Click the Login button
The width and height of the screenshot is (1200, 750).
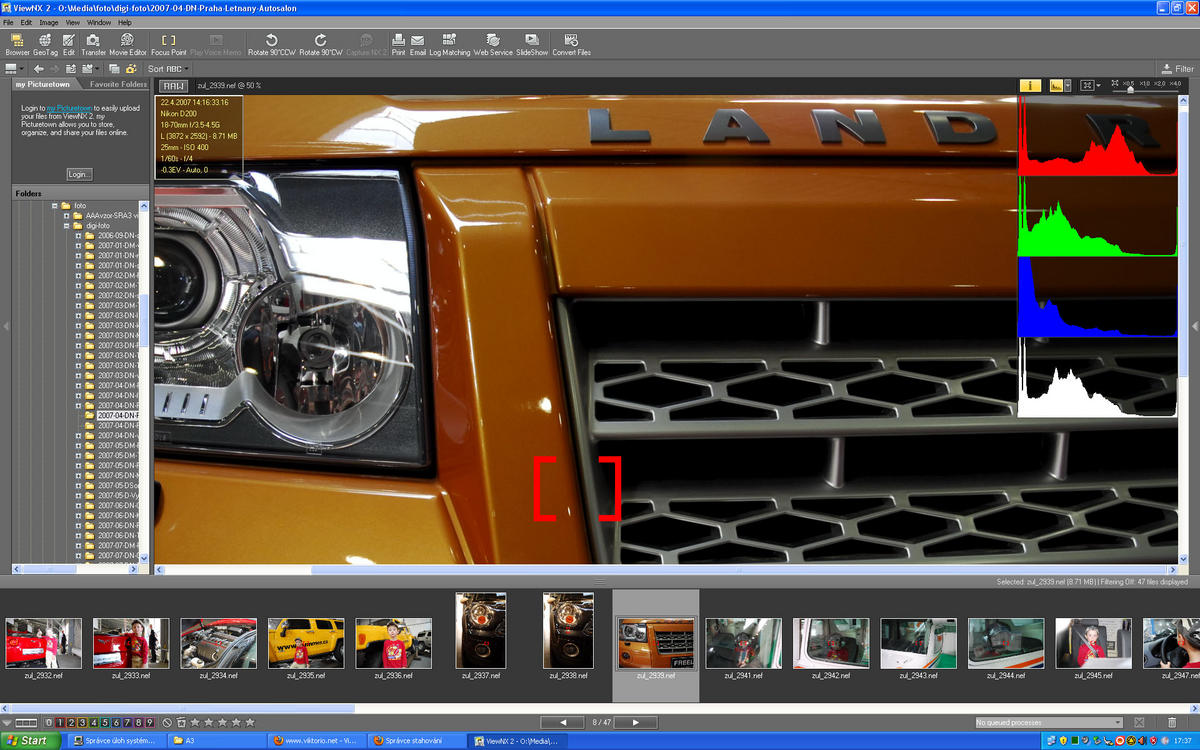pos(79,174)
